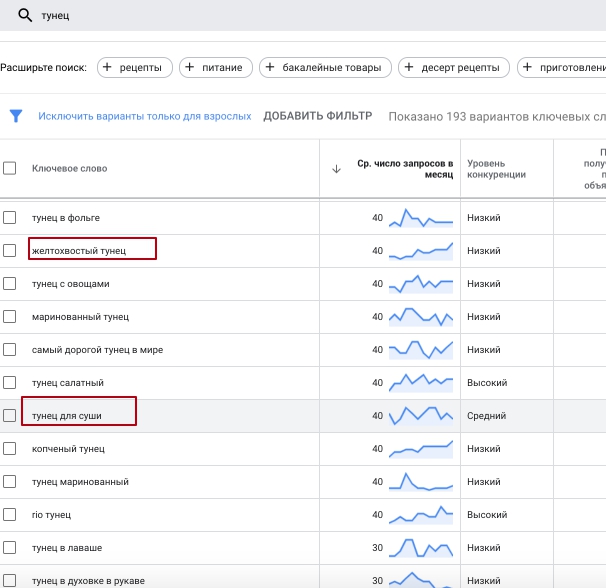
Task: Check the box for тунец в лаваше
Action: (x=10, y=547)
